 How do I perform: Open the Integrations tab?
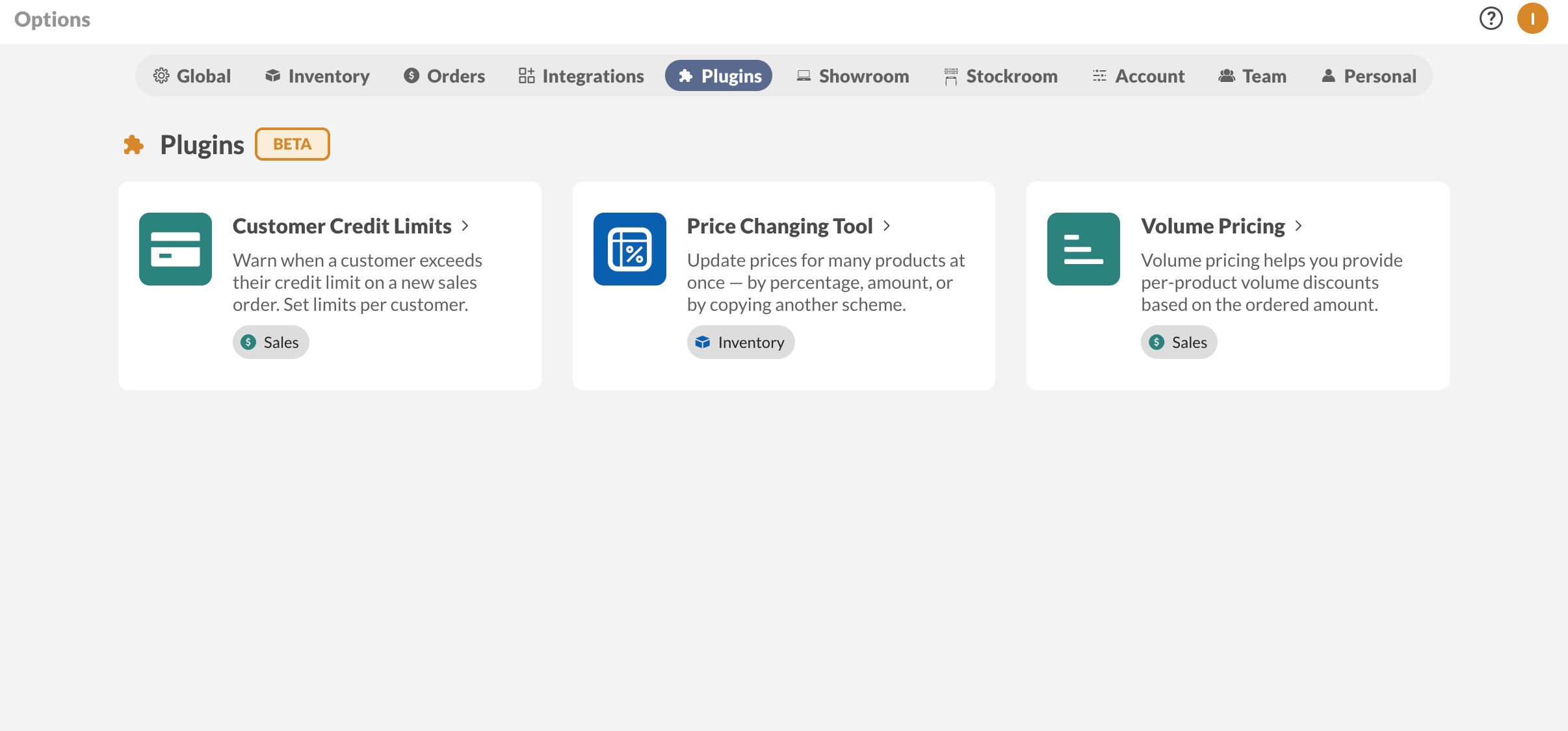(x=581, y=76)
